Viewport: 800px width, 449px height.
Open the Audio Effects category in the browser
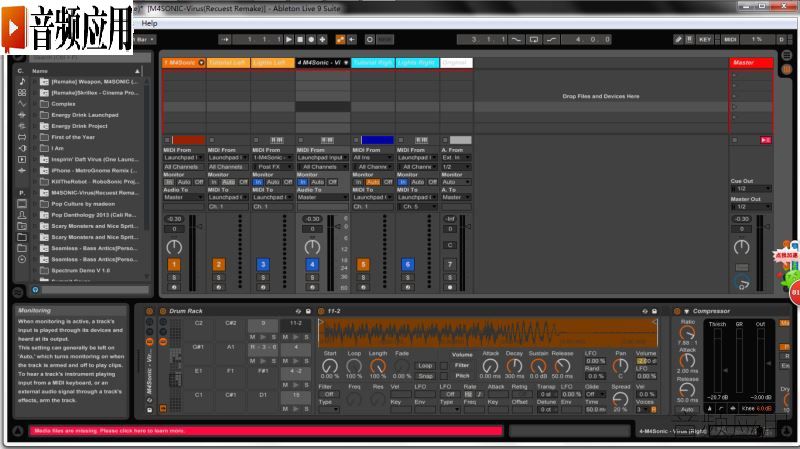(22, 115)
